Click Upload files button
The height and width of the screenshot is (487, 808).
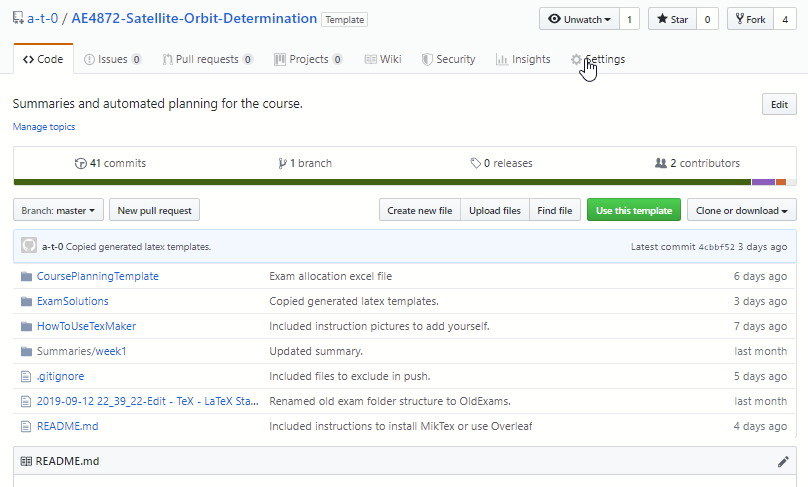495,210
